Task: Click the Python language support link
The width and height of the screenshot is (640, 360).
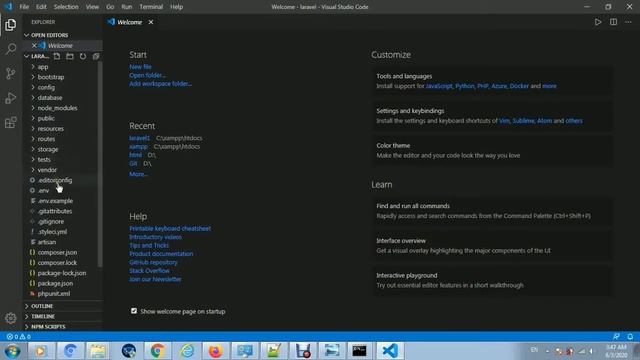Action: coord(465,86)
